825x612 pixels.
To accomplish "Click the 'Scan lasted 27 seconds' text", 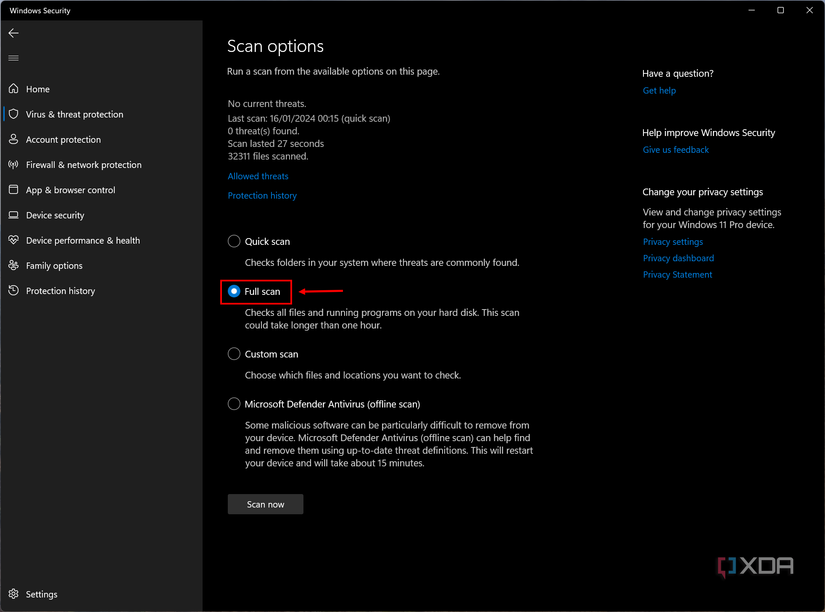I will (x=276, y=144).
